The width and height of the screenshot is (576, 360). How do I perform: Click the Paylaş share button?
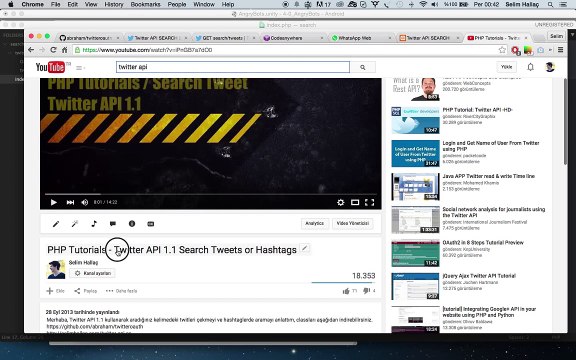[x=86, y=291]
